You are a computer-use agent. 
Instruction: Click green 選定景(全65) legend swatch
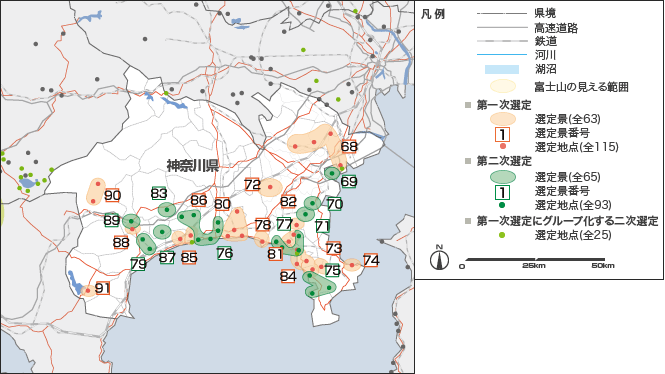coord(503,177)
